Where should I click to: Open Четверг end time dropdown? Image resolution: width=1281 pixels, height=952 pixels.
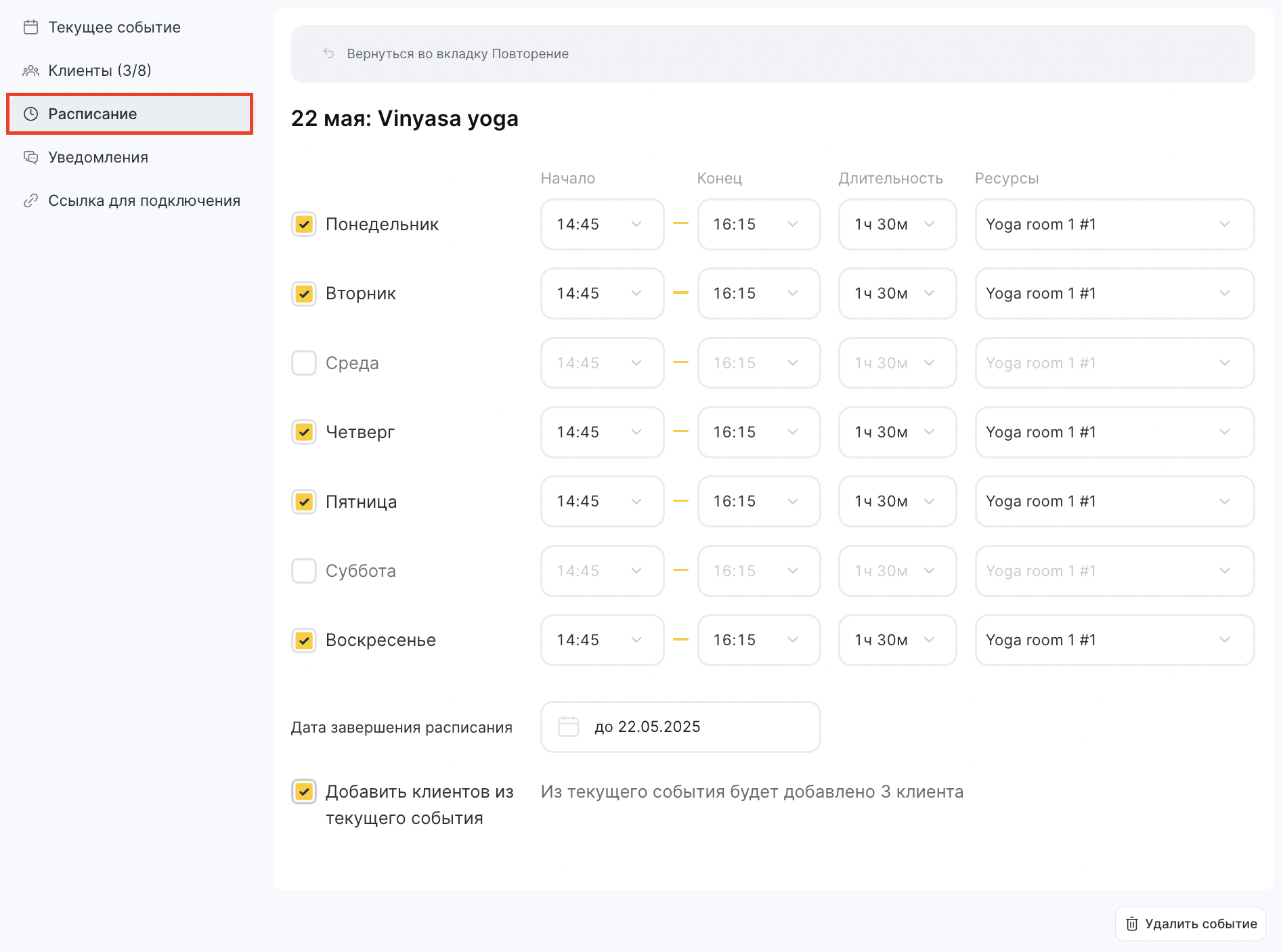[x=758, y=432]
